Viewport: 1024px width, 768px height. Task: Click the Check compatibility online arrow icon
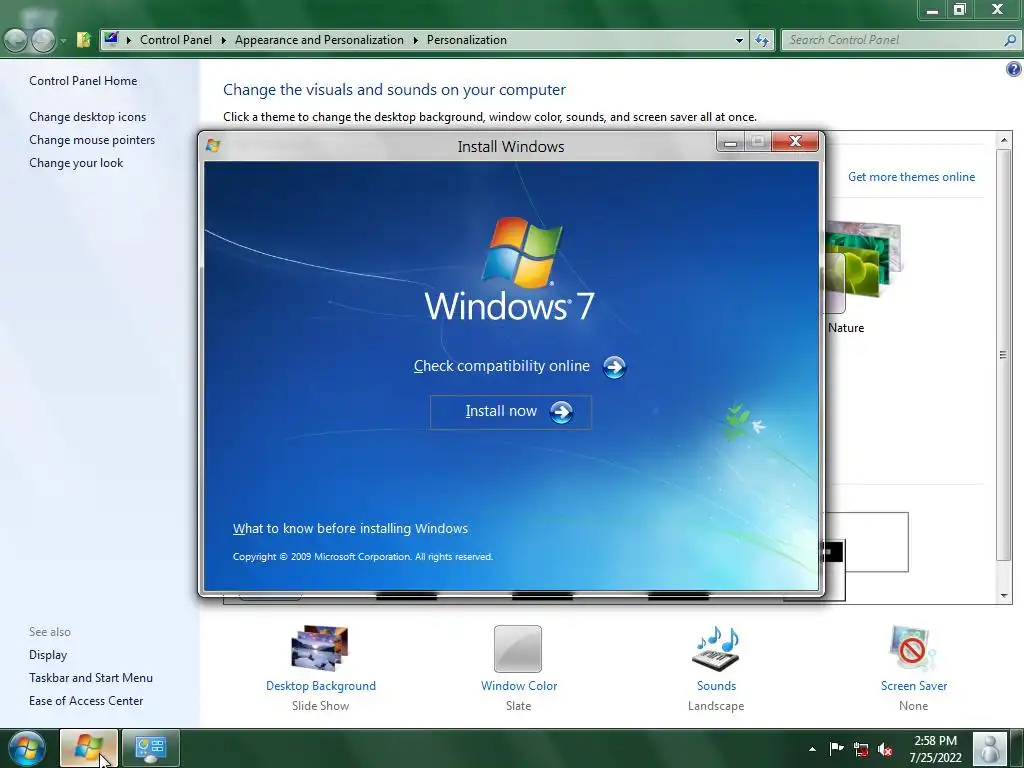point(614,367)
